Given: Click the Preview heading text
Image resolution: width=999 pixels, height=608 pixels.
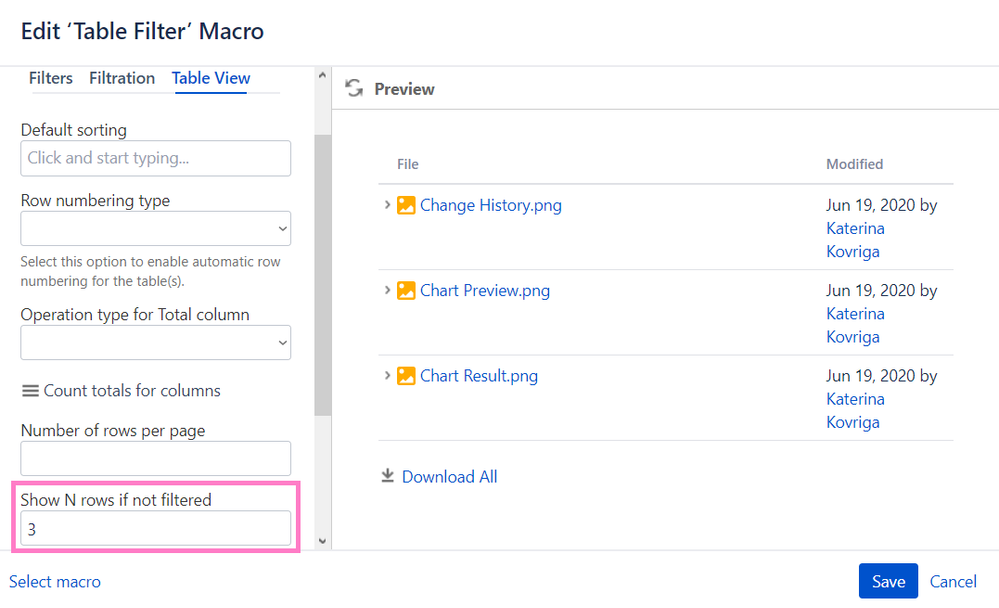Looking at the screenshot, I should point(404,89).
